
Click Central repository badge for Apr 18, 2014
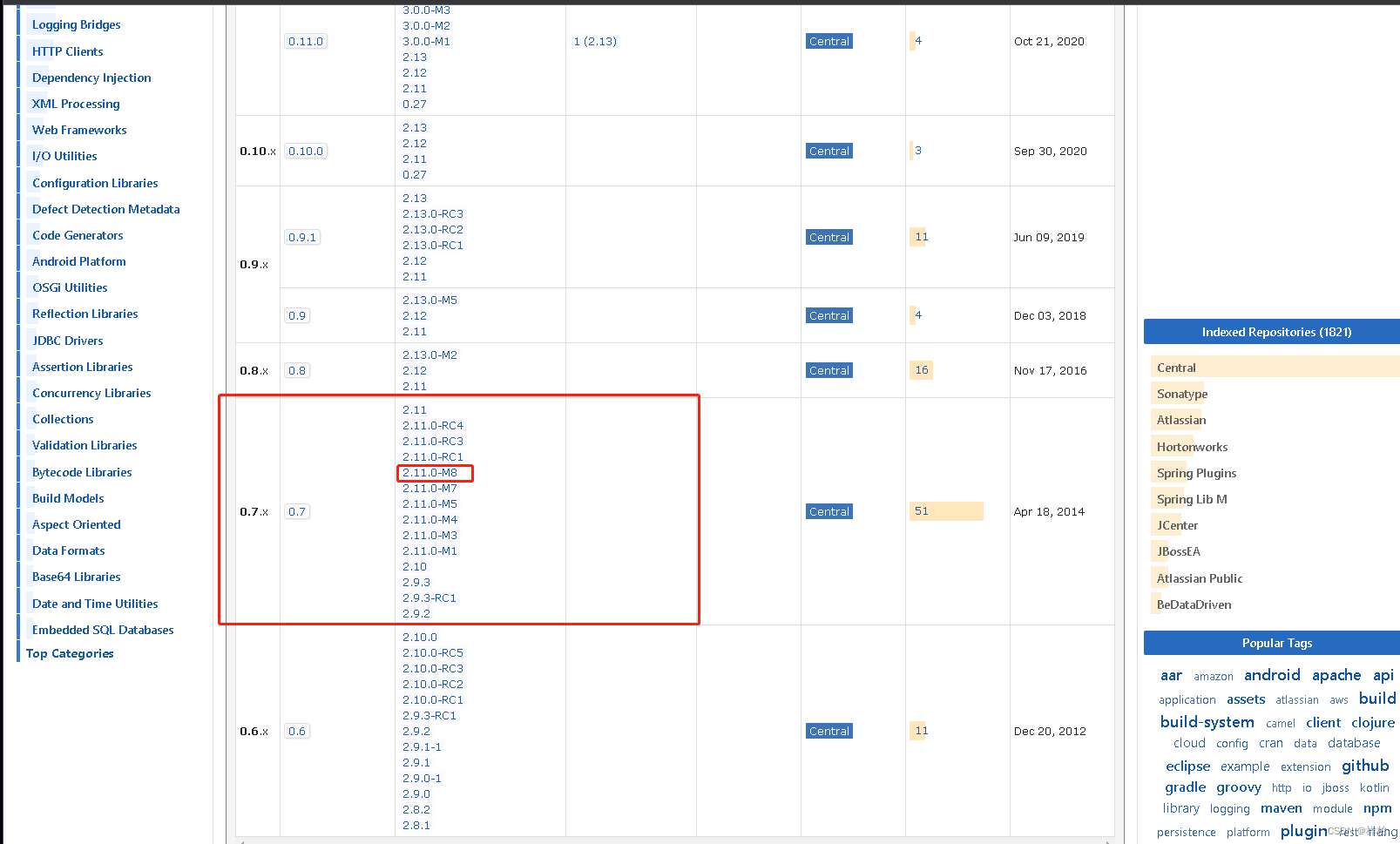(829, 511)
